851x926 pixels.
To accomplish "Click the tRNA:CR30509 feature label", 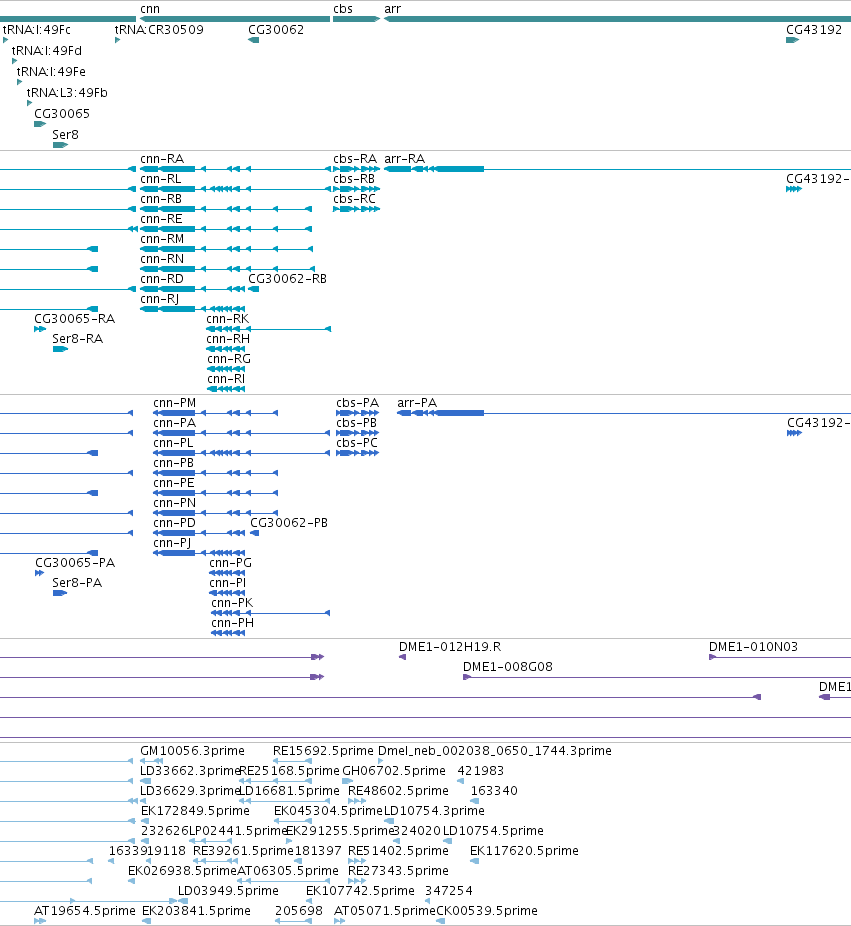I will (x=159, y=30).
